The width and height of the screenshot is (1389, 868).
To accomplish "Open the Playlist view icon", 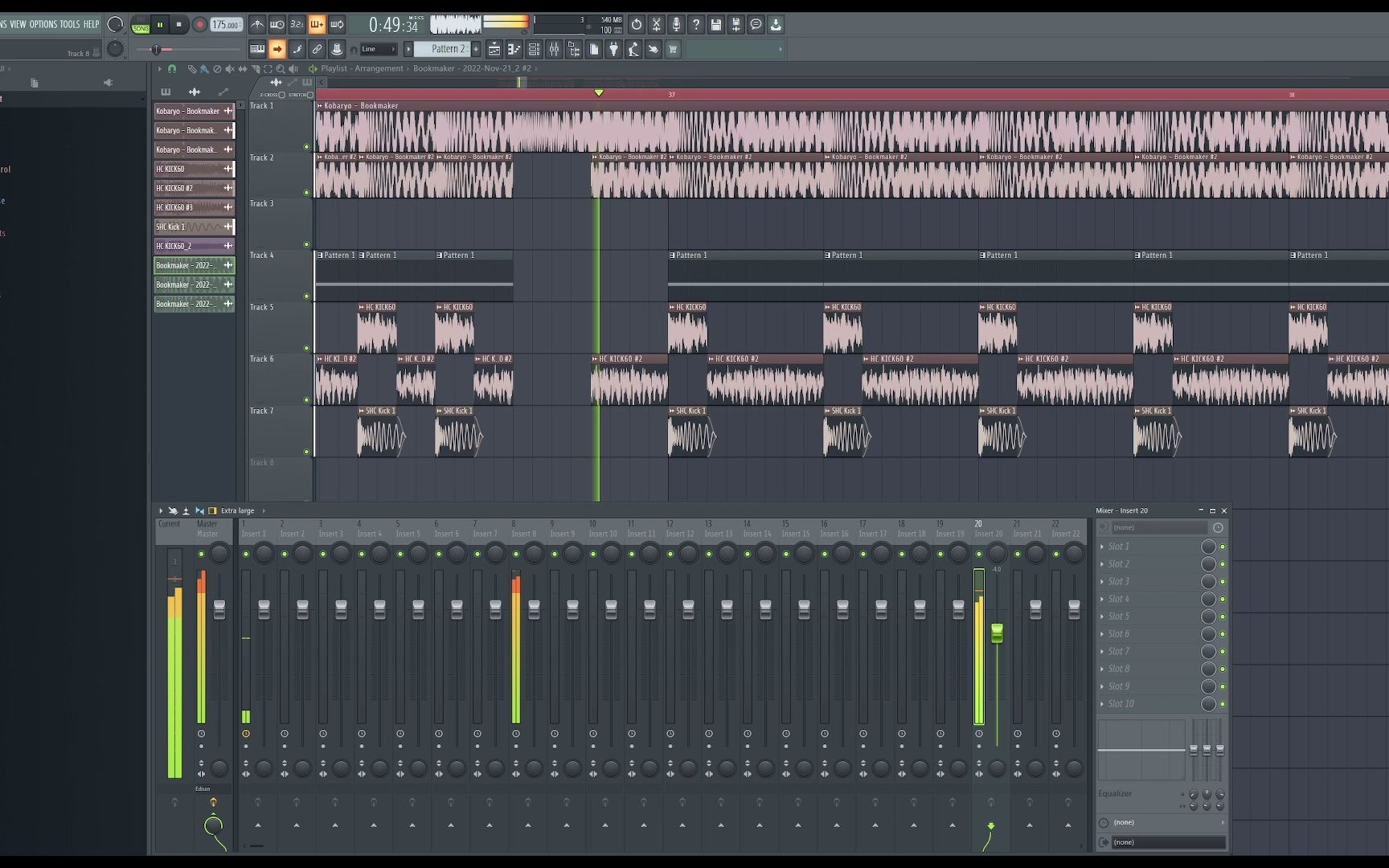I will pos(494,49).
